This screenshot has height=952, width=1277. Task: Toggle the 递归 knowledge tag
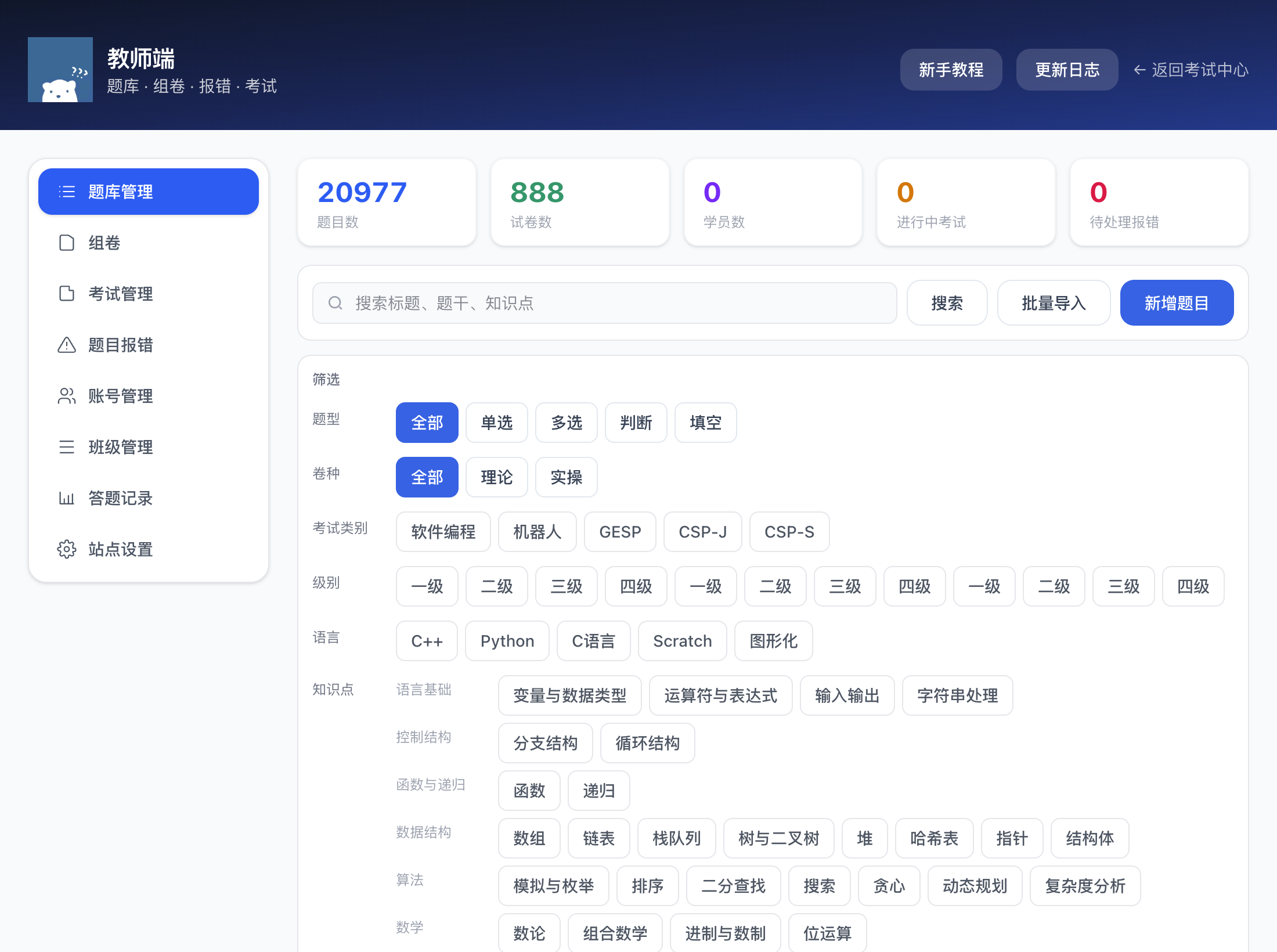point(599,791)
